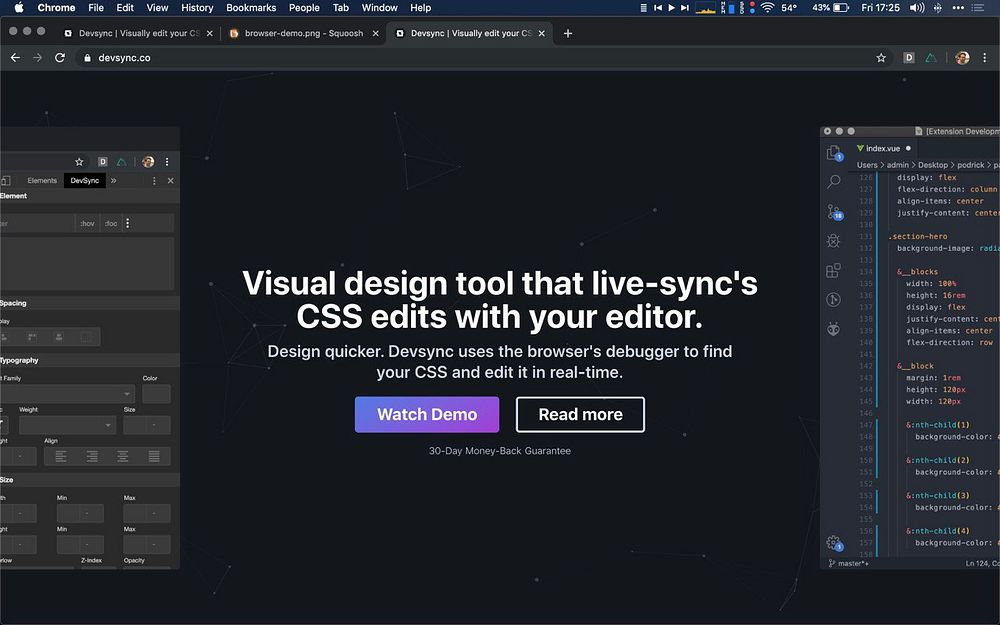The height and width of the screenshot is (625, 1000).
Task: Open Source Control icon in VS Code sidebar
Action: pyautogui.click(x=834, y=212)
